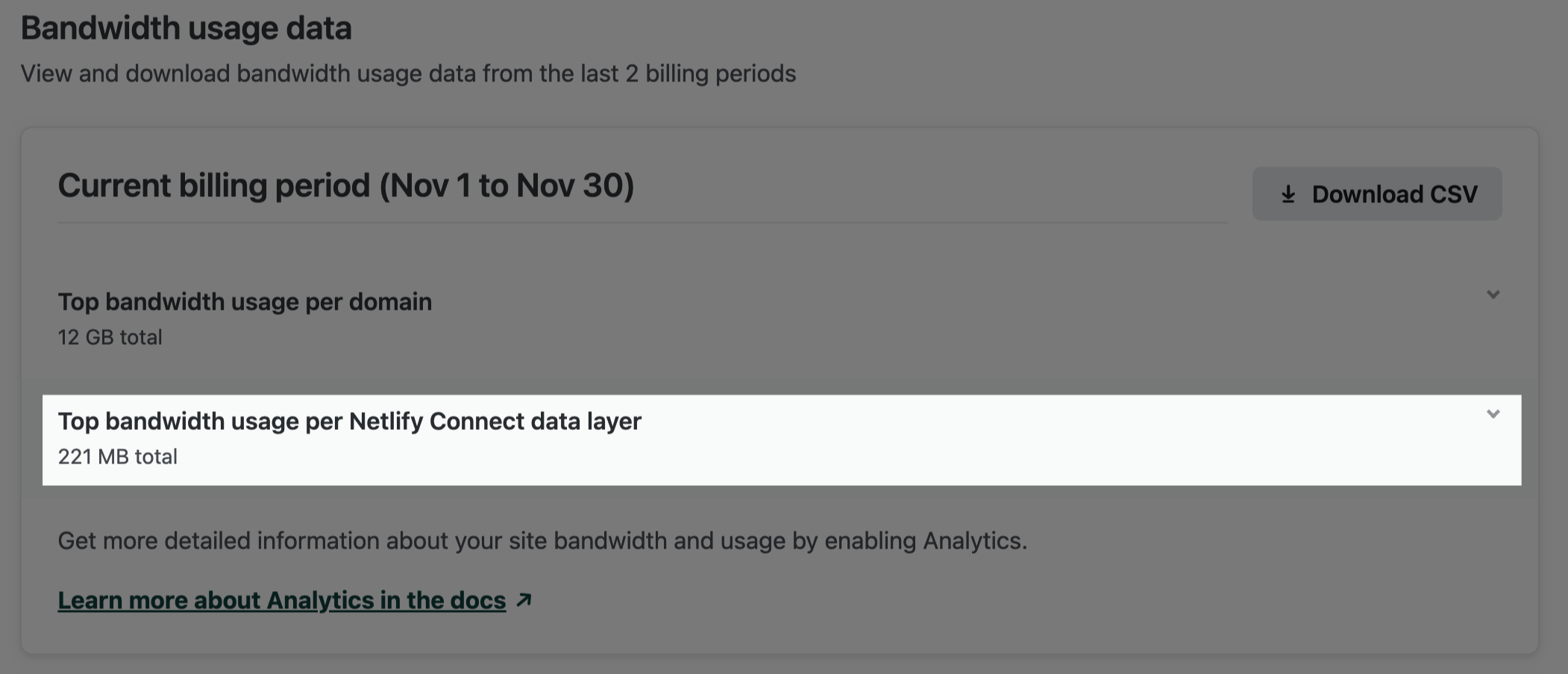Click the 'CSV' text on the download button

pos(1453,194)
